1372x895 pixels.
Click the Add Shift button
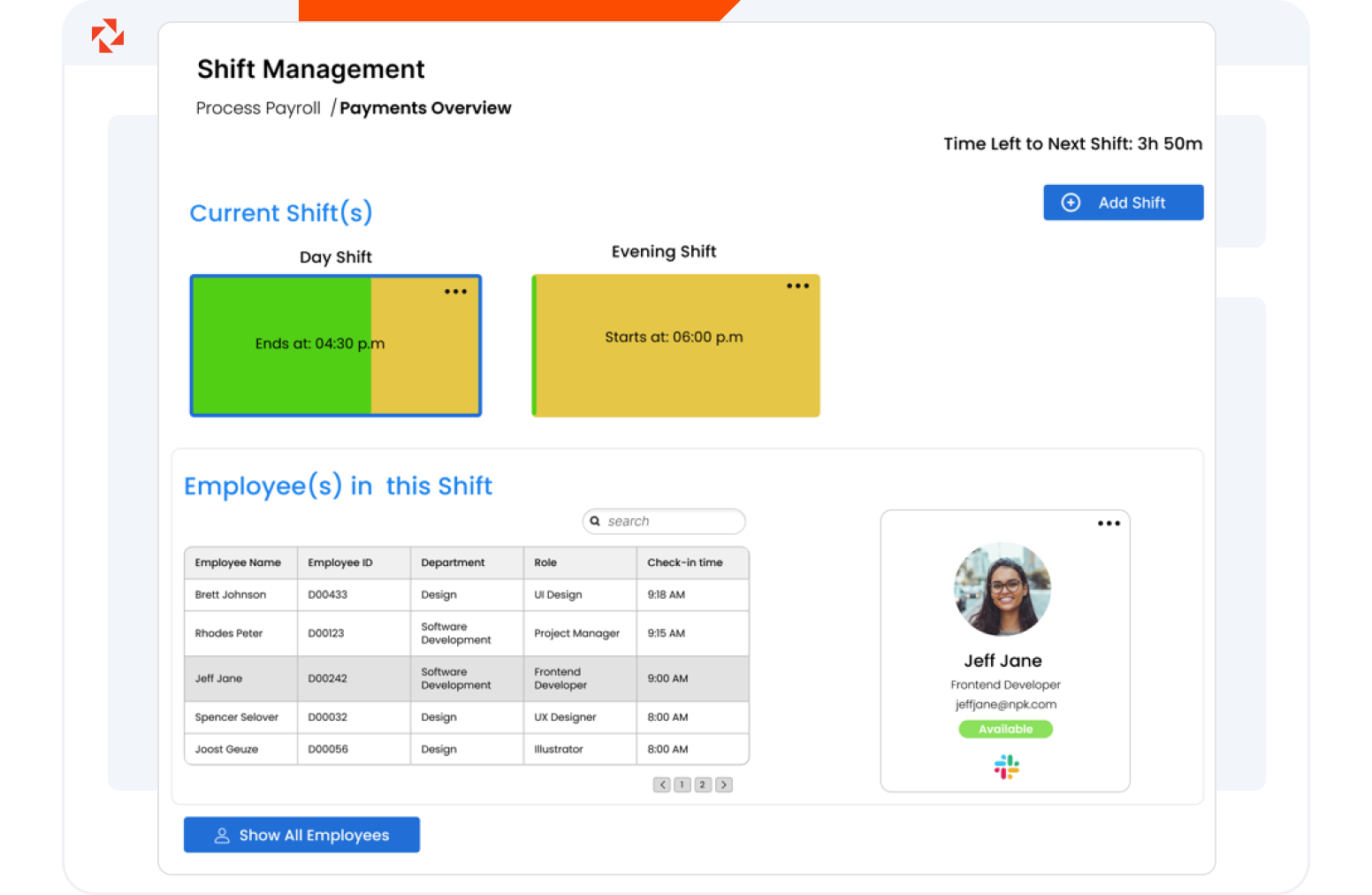(1123, 203)
